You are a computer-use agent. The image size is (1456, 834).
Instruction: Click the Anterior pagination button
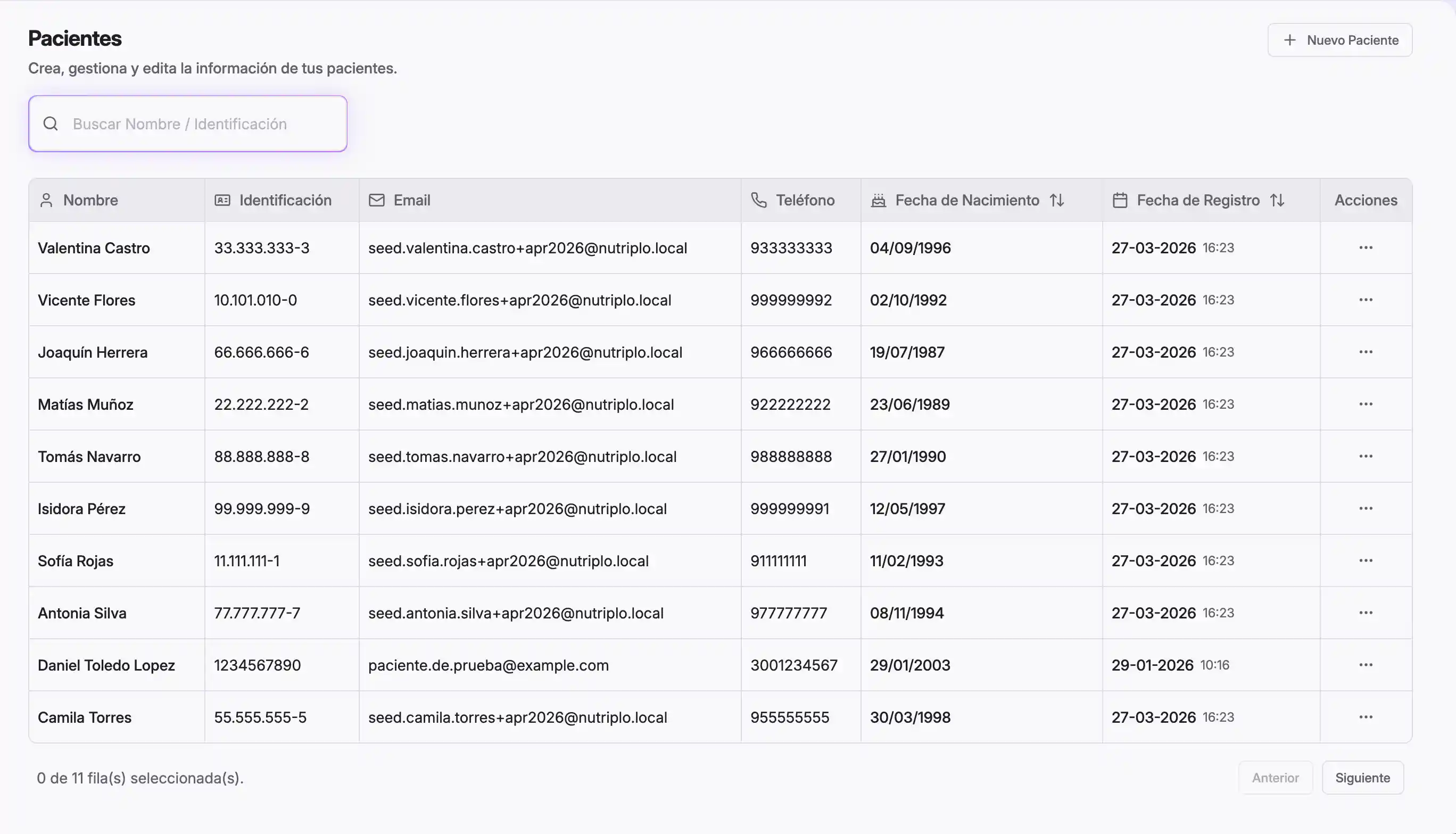click(1275, 777)
